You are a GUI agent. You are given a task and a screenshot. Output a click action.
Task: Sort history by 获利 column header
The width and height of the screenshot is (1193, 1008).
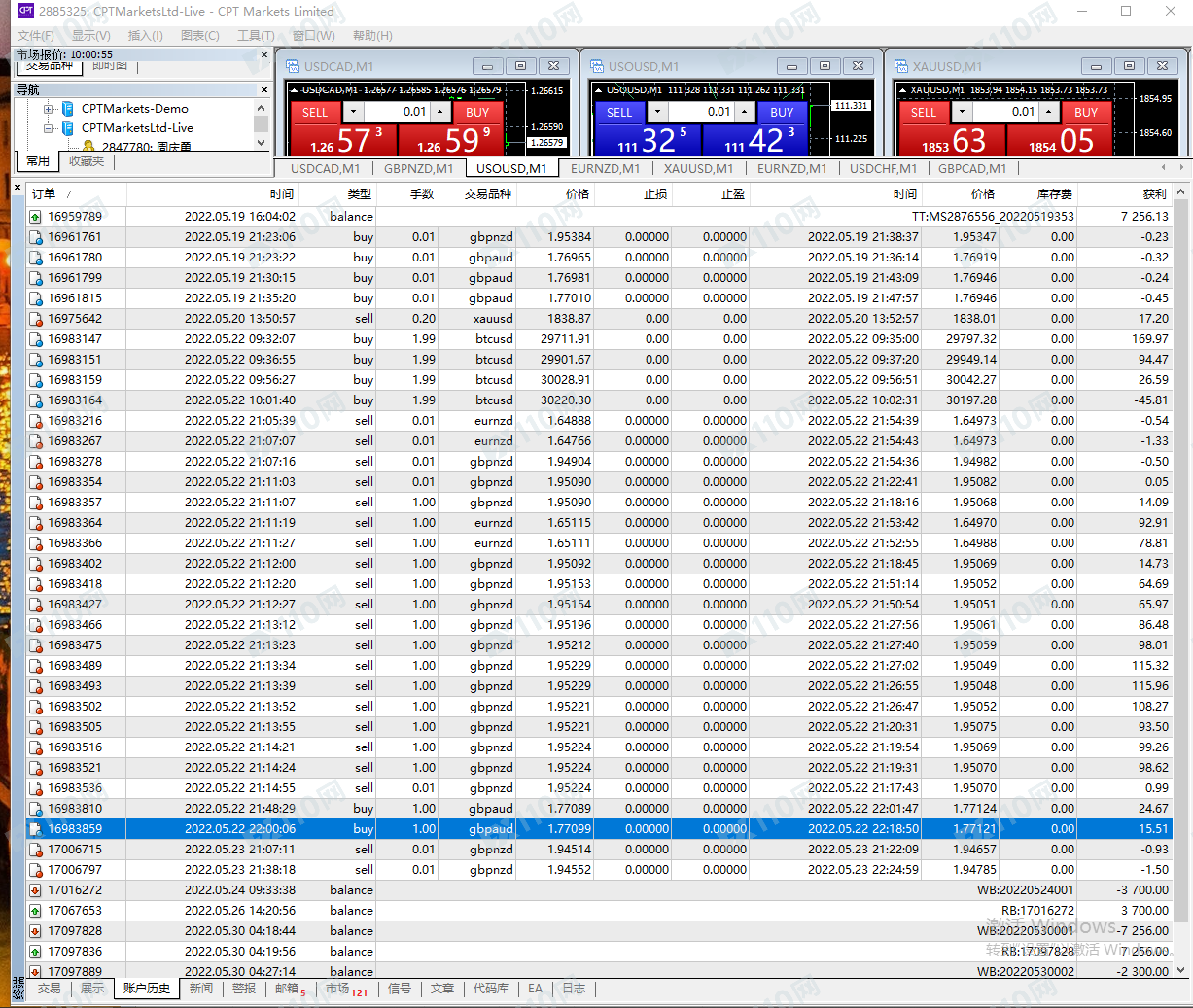1154,193
